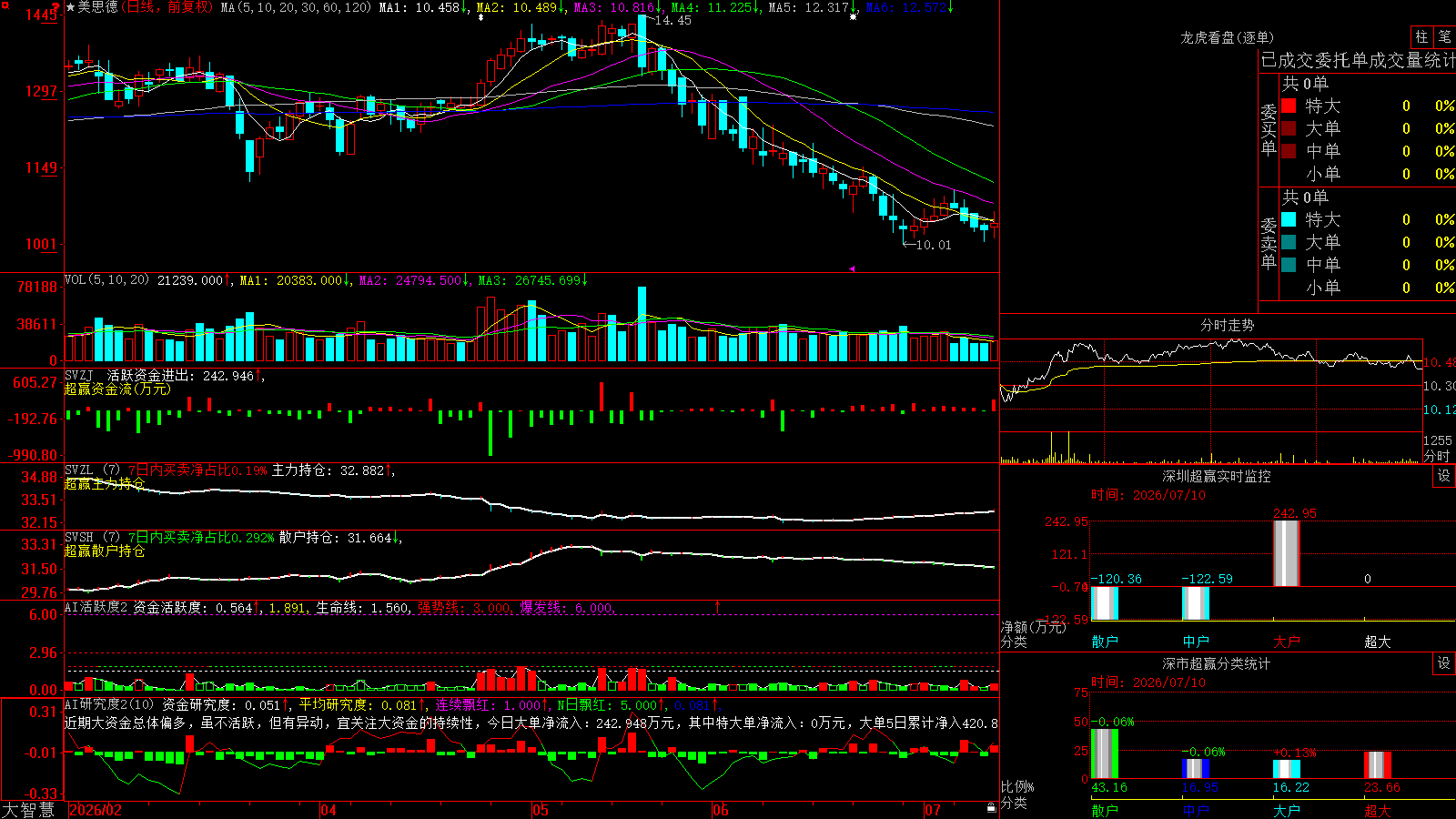Screen dimensions: 1456x819
Task: Click the 深圳超赢实时监控 panel title
Action: pos(1216,476)
